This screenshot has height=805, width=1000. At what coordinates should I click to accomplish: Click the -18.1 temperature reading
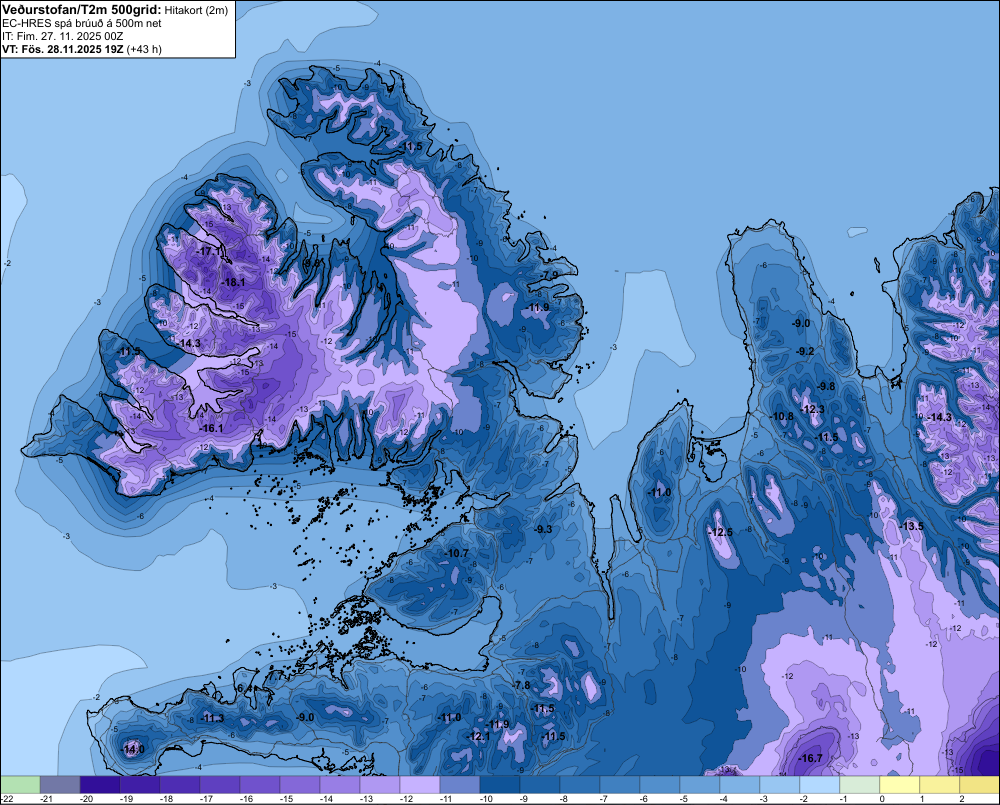pos(233,282)
